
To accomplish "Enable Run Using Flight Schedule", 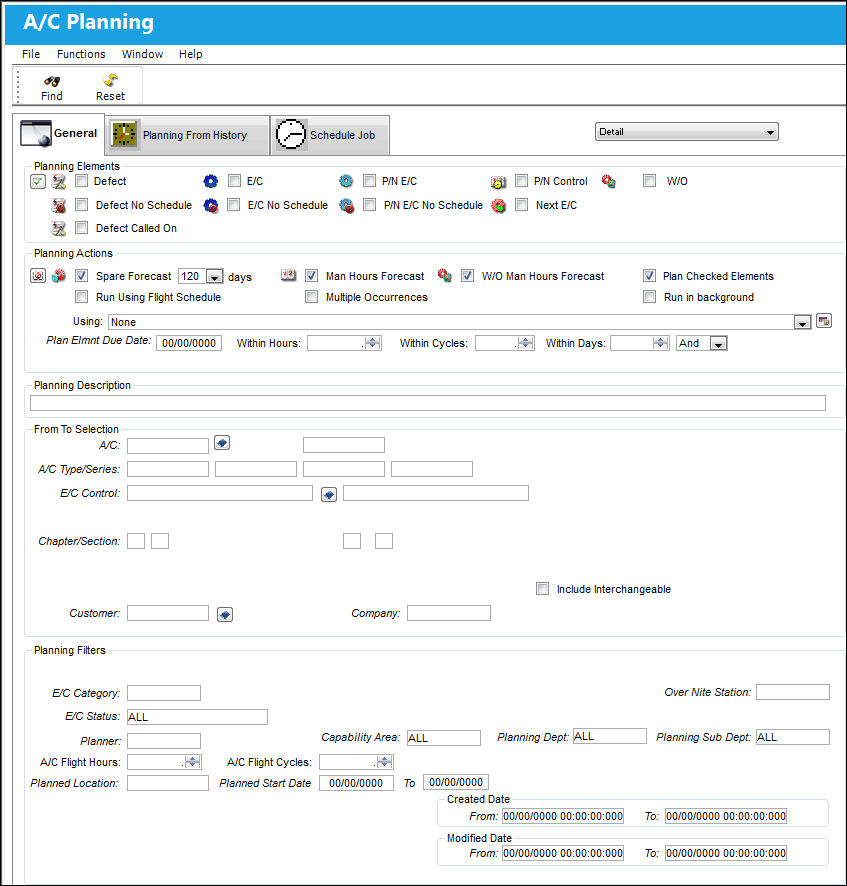I will pyautogui.click(x=81, y=297).
